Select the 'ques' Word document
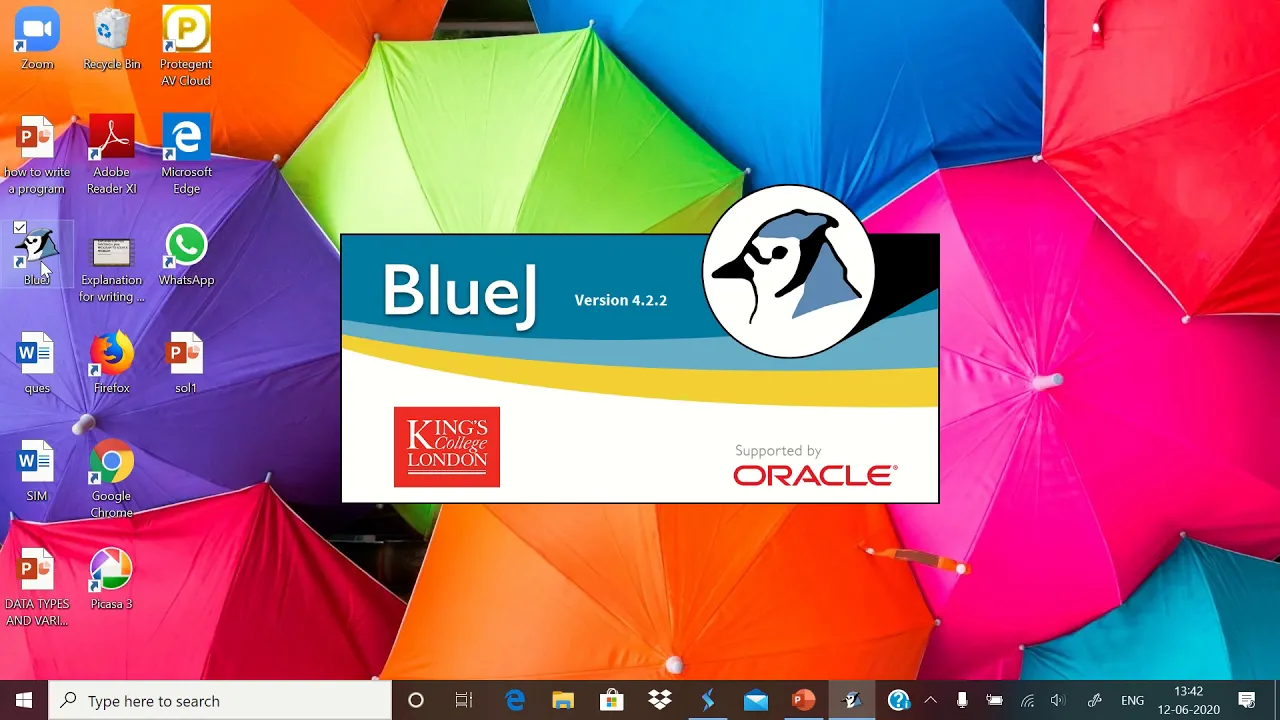The height and width of the screenshot is (720, 1280). (37, 363)
